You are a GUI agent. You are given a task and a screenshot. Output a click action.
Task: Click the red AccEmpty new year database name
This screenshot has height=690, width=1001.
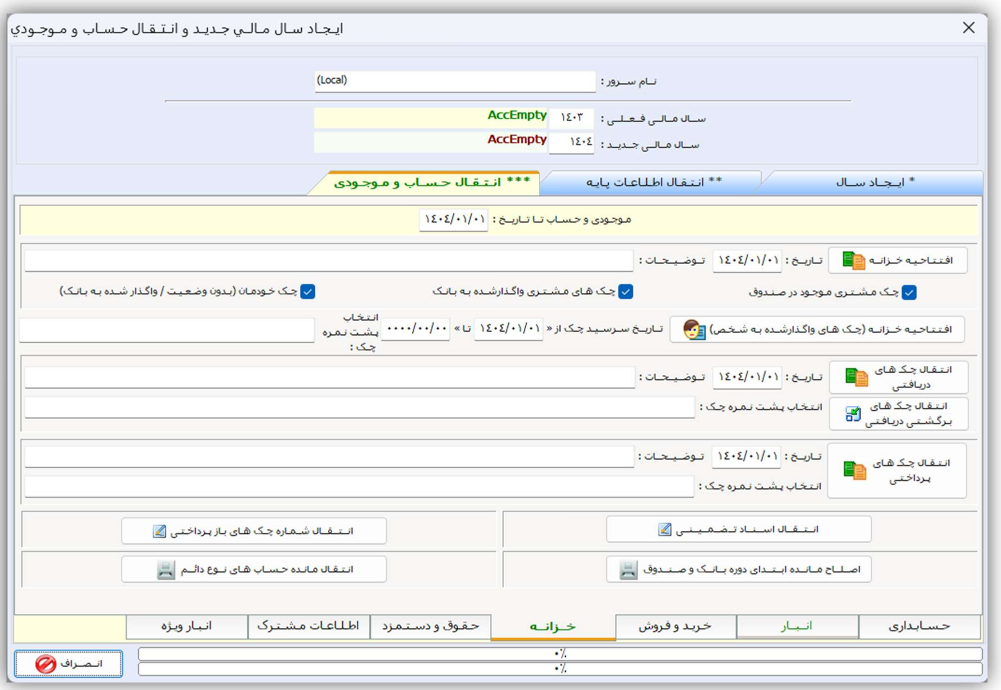tap(517, 140)
